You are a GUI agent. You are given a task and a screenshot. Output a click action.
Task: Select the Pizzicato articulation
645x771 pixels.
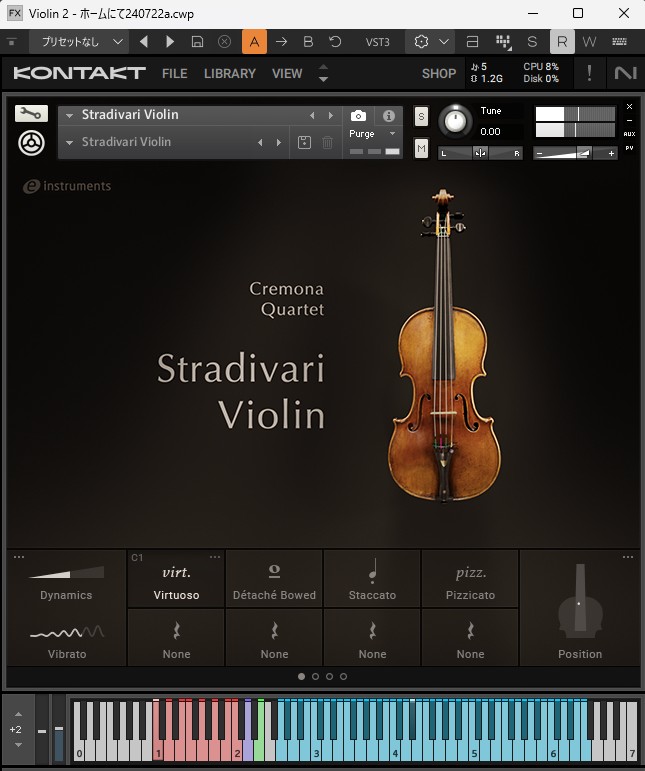click(x=470, y=579)
